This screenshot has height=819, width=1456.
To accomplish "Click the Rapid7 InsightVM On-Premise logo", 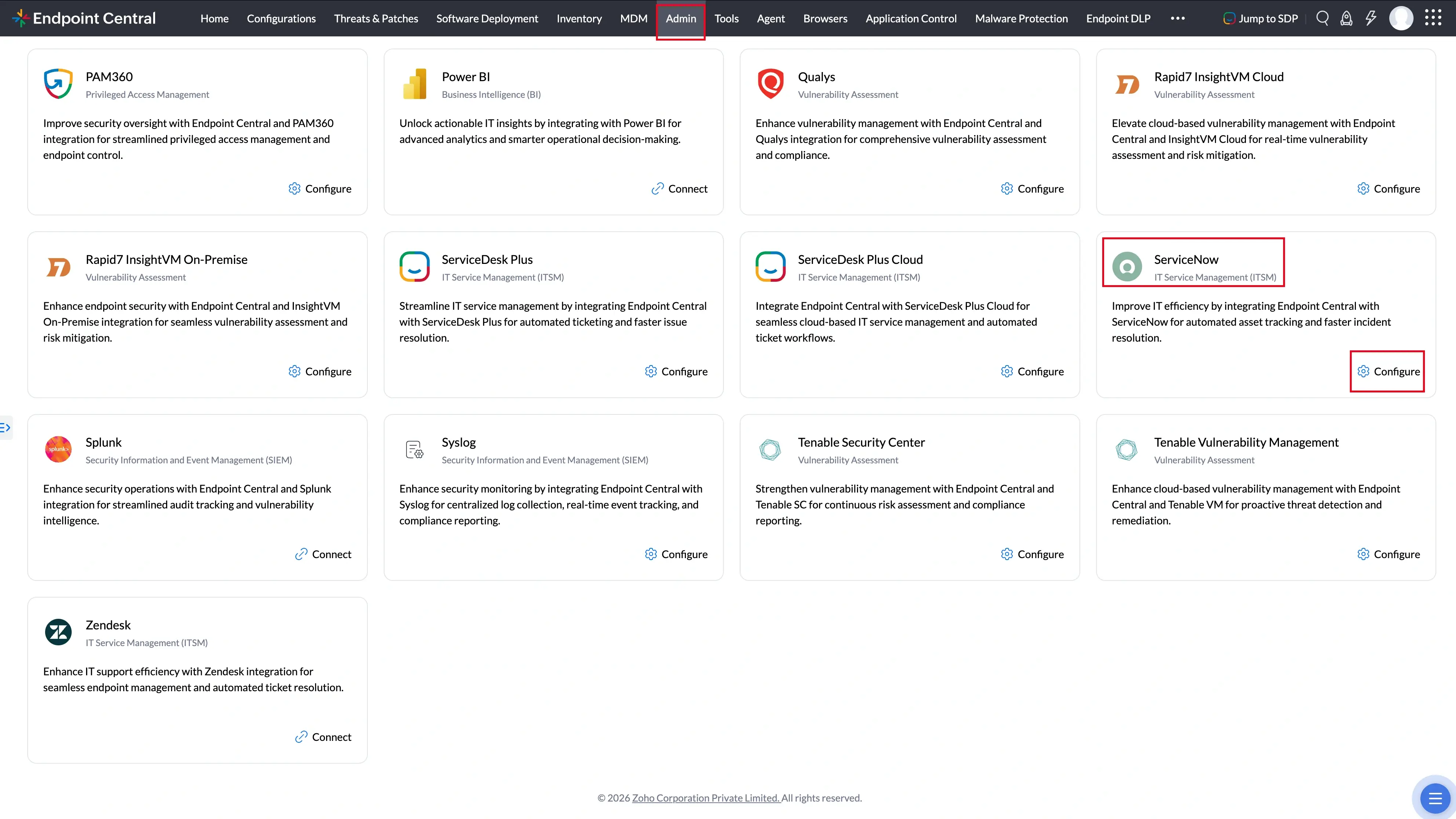I will [x=58, y=267].
